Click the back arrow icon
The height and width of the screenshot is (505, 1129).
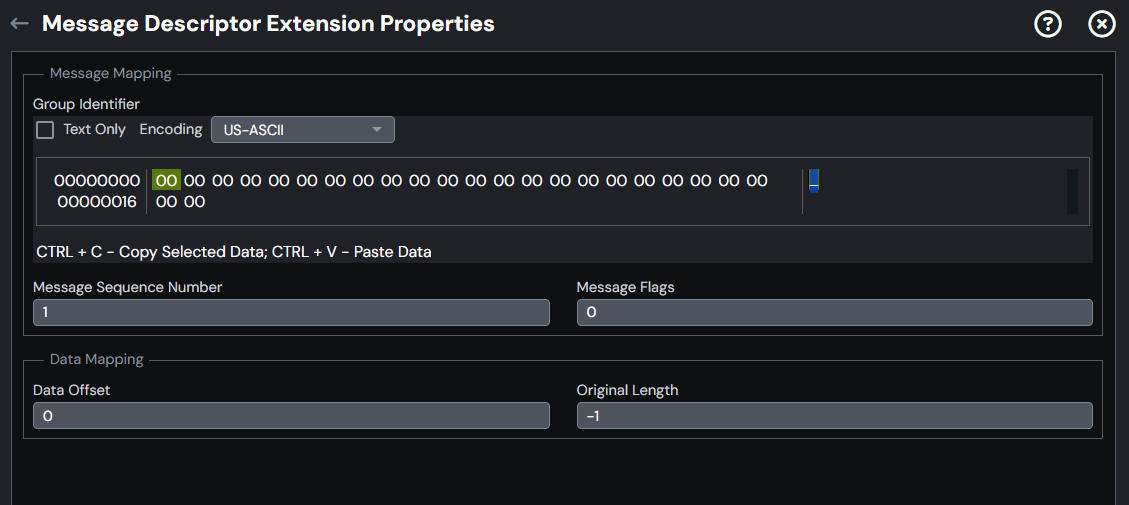(19, 24)
